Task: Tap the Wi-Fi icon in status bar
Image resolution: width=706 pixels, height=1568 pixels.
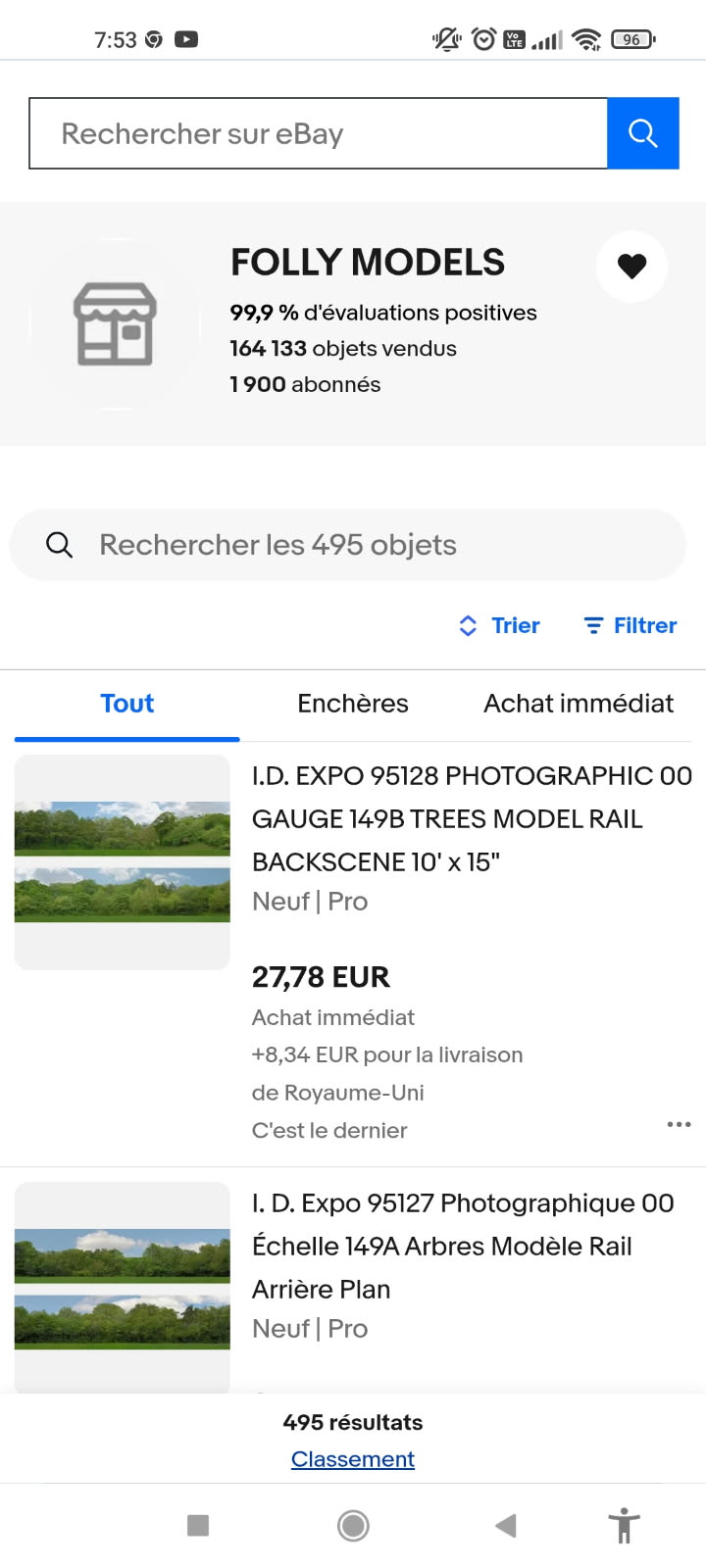Action: 587,39
